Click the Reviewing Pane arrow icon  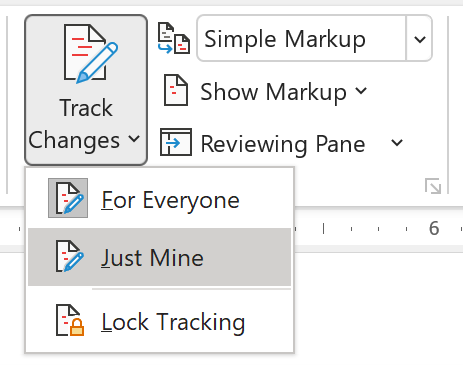click(176, 142)
